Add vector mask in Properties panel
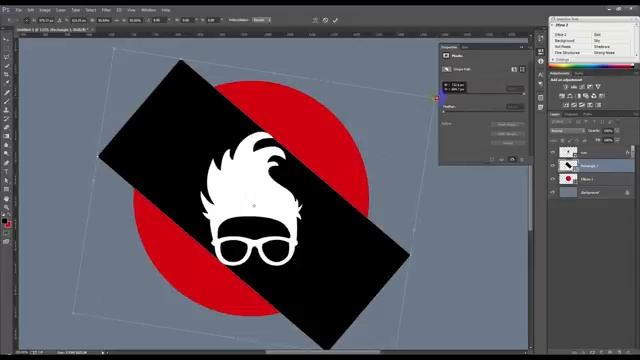The image size is (640, 360). point(522,69)
